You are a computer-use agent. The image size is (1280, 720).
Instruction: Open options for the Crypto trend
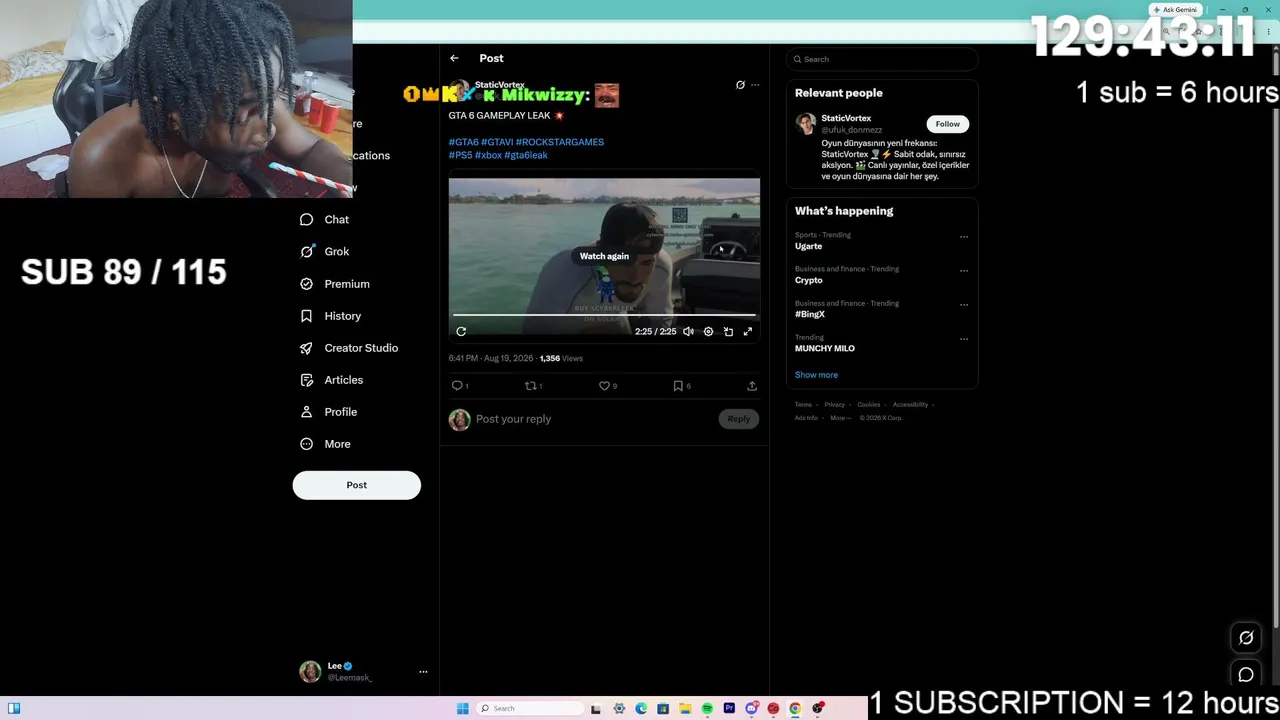964,271
